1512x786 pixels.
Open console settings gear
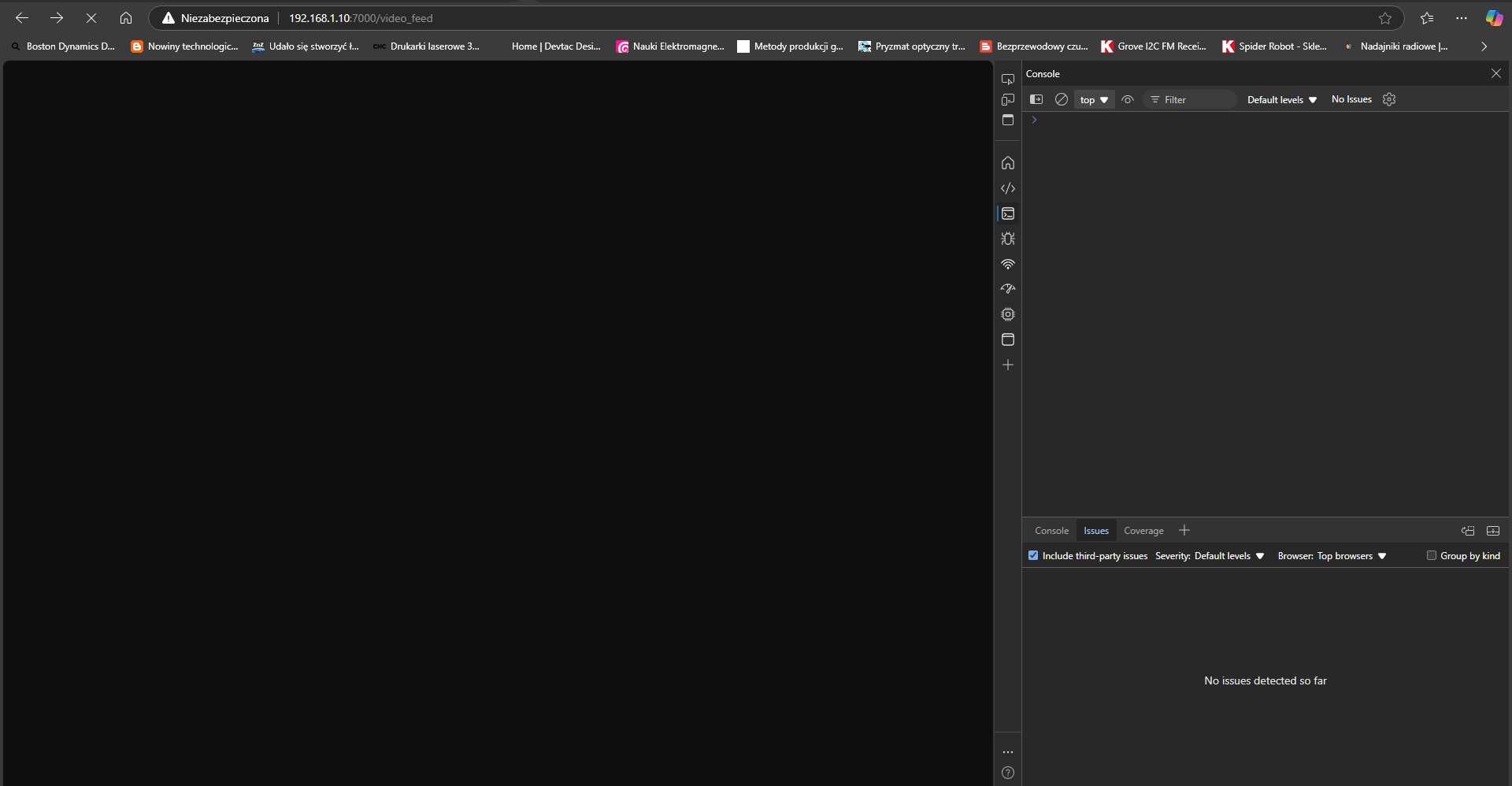pyautogui.click(x=1389, y=99)
